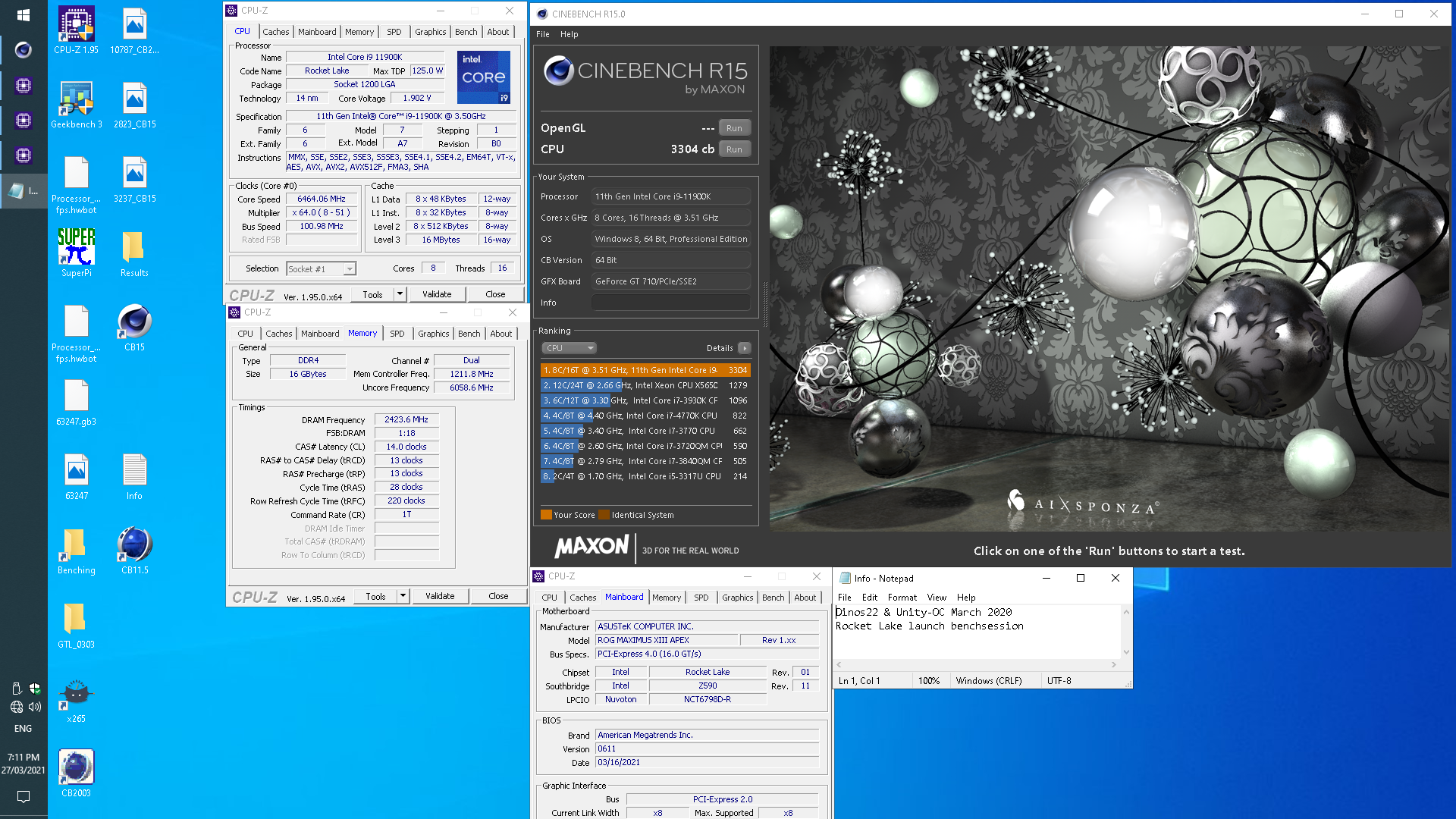Screen dimensions: 1456x819
Task: Open the Cinebench Help menu
Action: [x=569, y=34]
